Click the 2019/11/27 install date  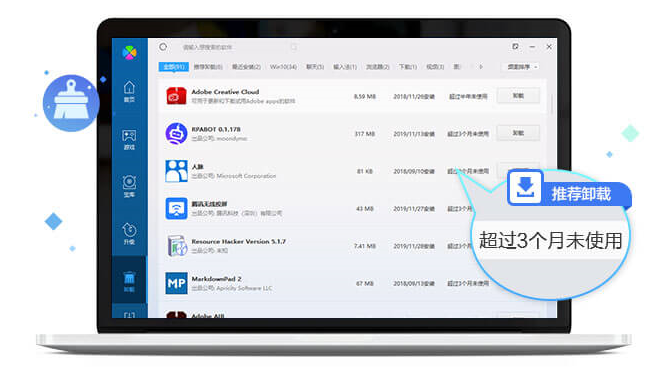[414, 209]
